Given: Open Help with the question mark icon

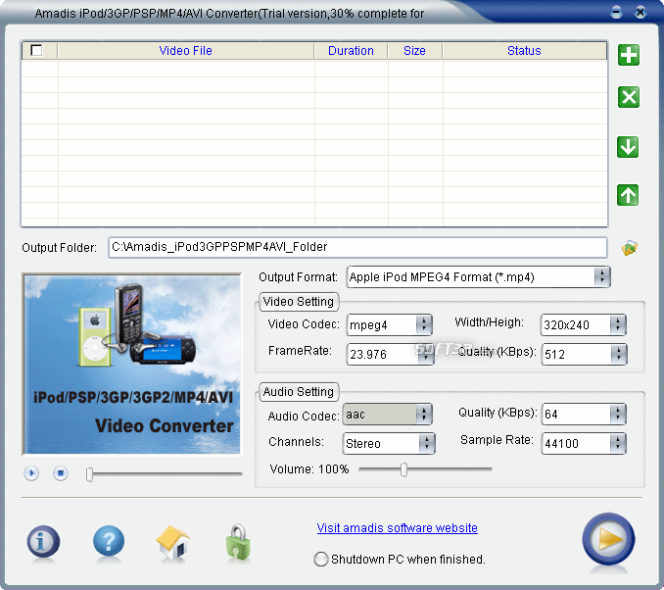Looking at the screenshot, I should coord(109,541).
